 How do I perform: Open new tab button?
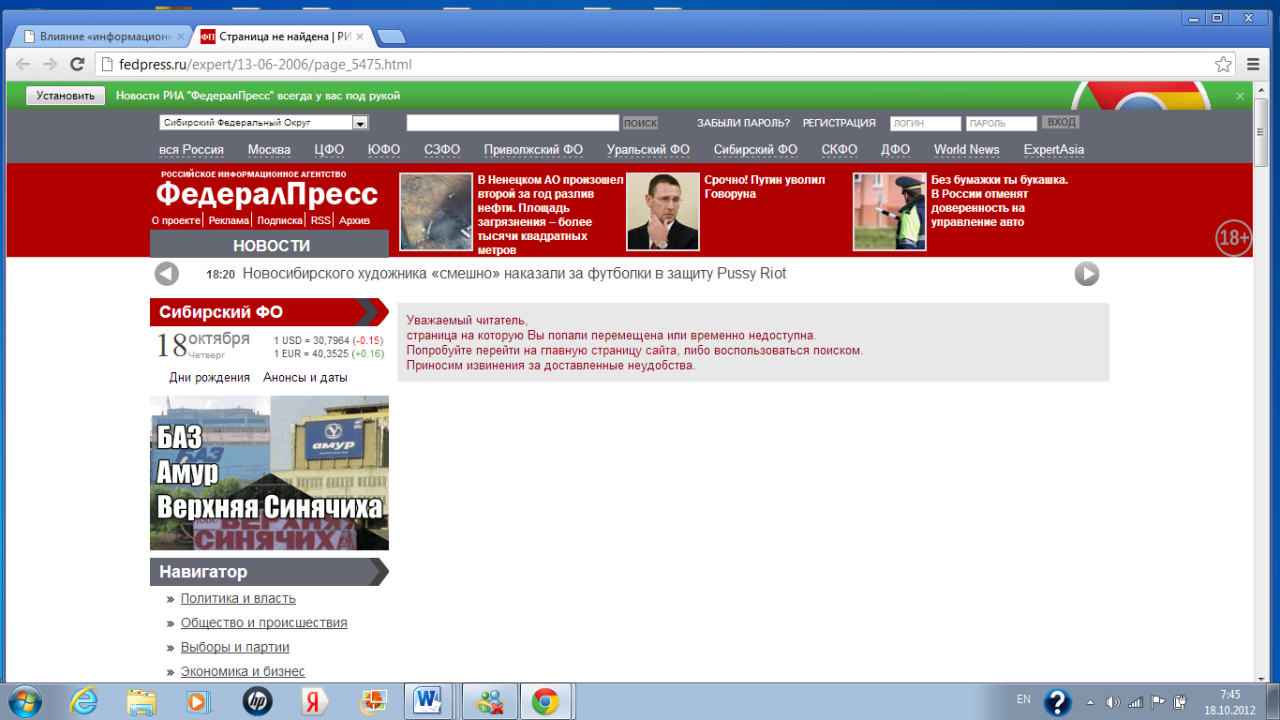pos(391,37)
